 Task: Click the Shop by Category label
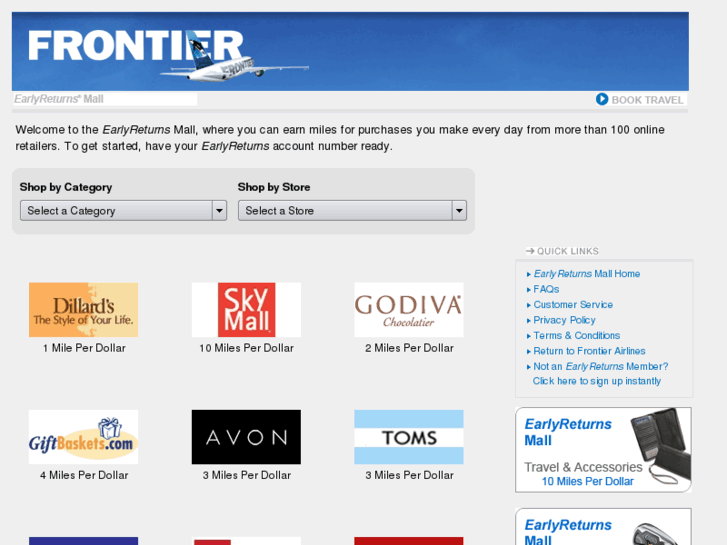(x=66, y=187)
